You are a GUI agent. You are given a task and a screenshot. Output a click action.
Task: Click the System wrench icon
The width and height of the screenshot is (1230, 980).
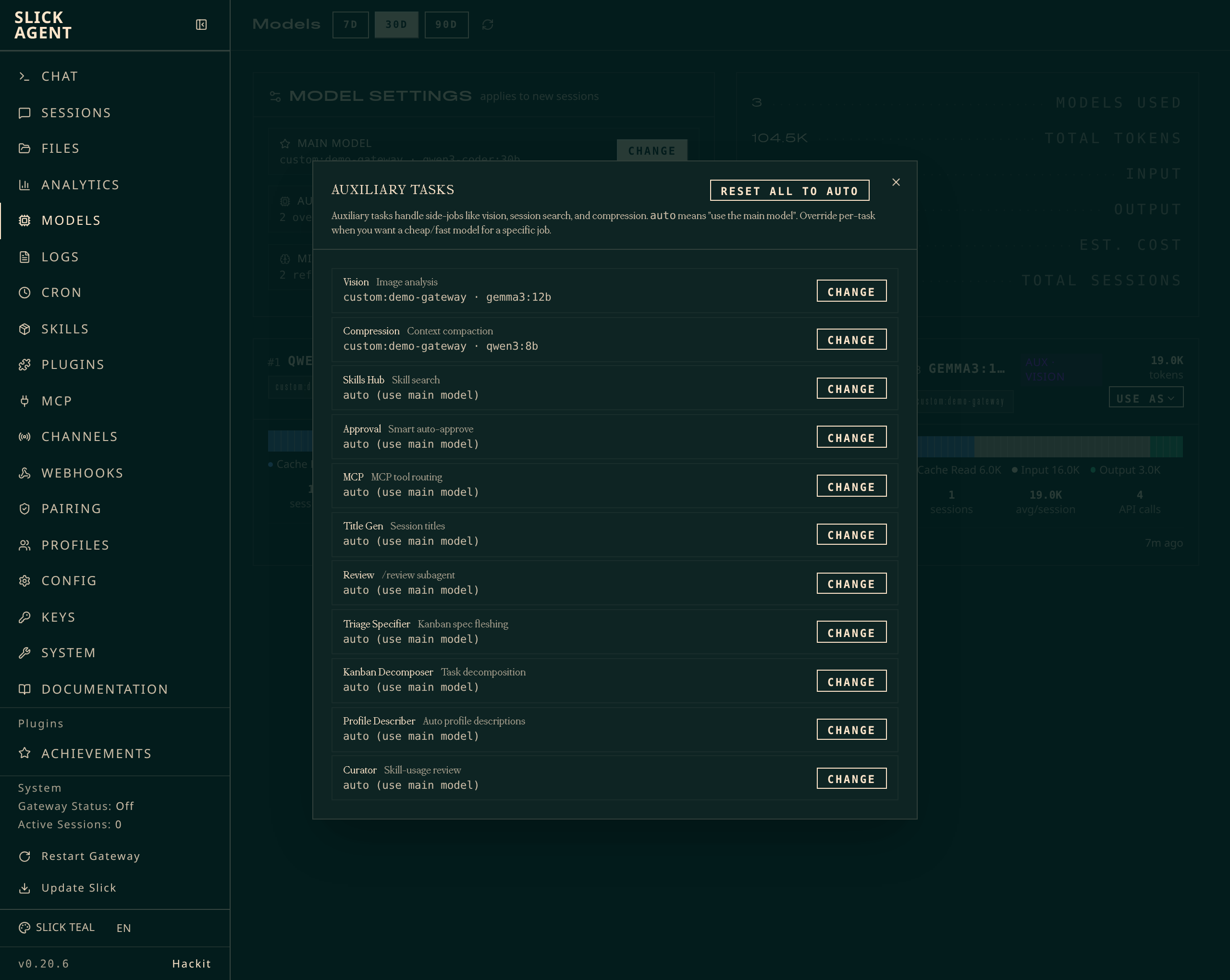pyautogui.click(x=25, y=652)
